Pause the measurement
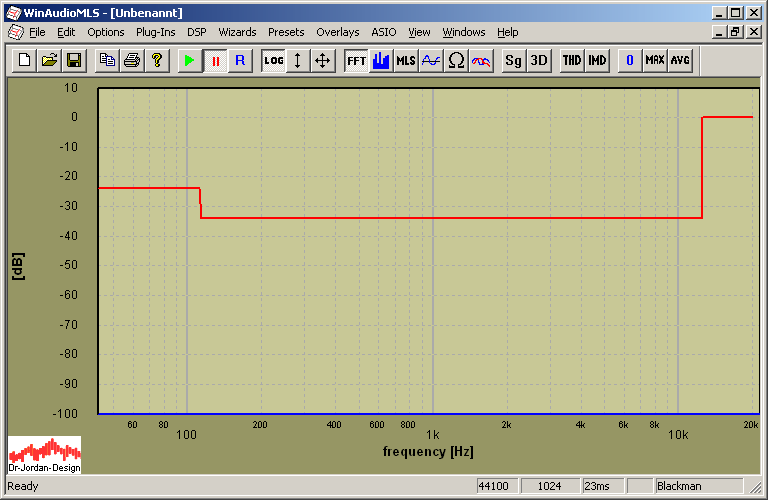 [214, 60]
